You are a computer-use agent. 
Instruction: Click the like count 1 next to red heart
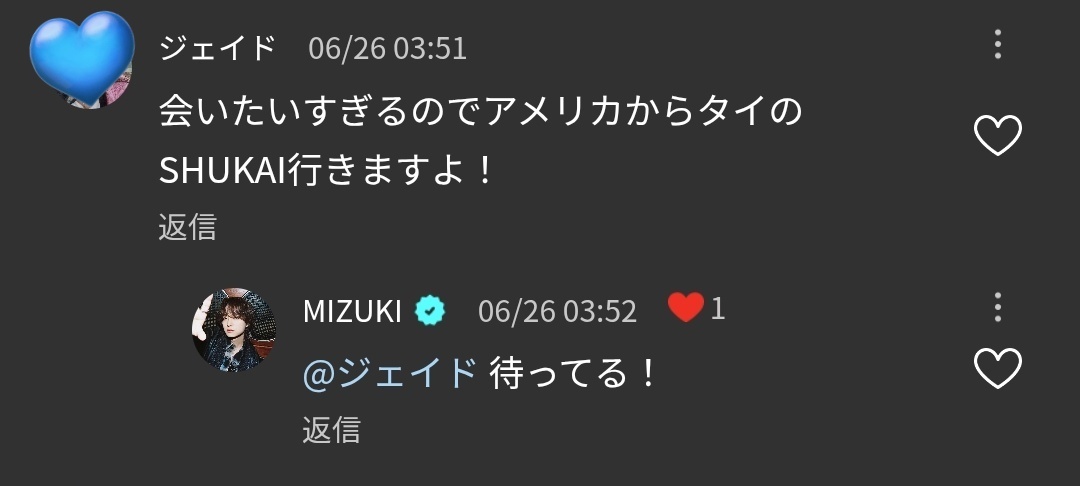pos(718,309)
